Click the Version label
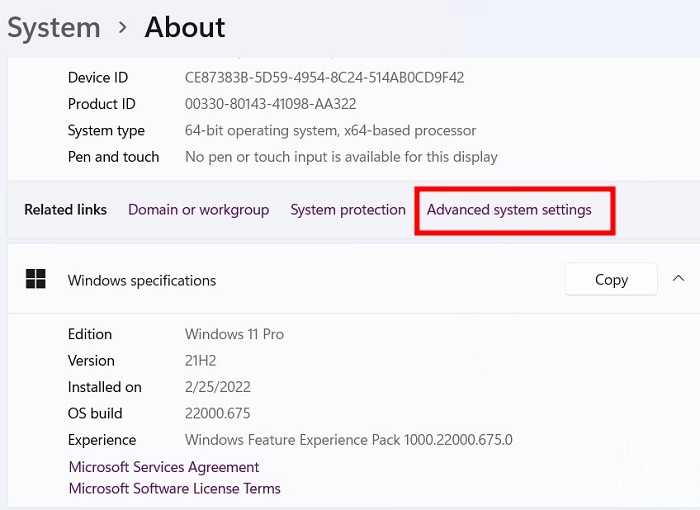The height and width of the screenshot is (510, 700). (x=91, y=360)
